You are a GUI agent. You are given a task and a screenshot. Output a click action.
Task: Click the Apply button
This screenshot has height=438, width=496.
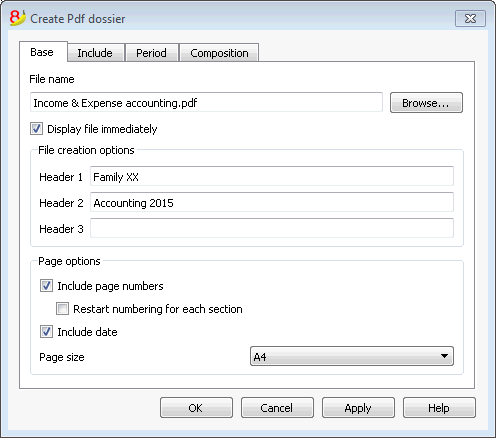pyautogui.click(x=358, y=408)
